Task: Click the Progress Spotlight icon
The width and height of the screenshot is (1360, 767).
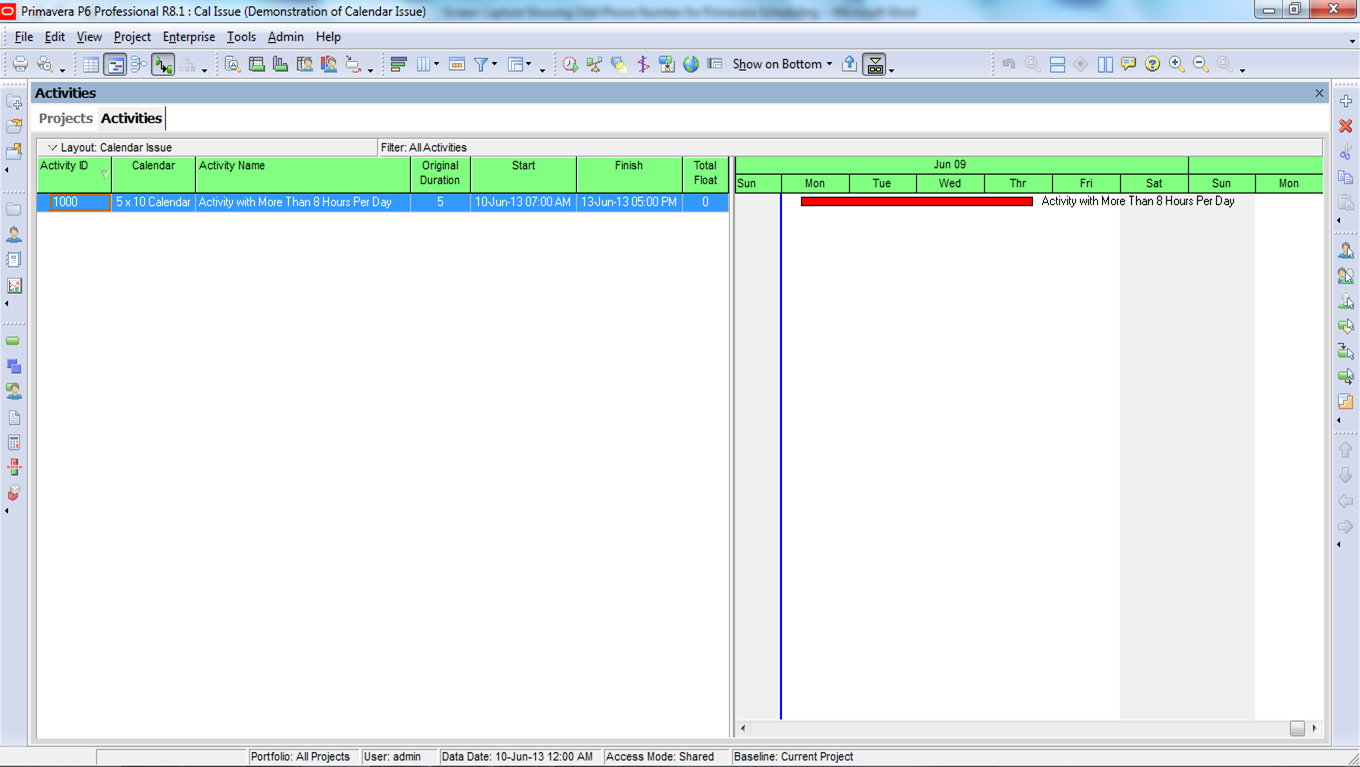Action: 619,64
